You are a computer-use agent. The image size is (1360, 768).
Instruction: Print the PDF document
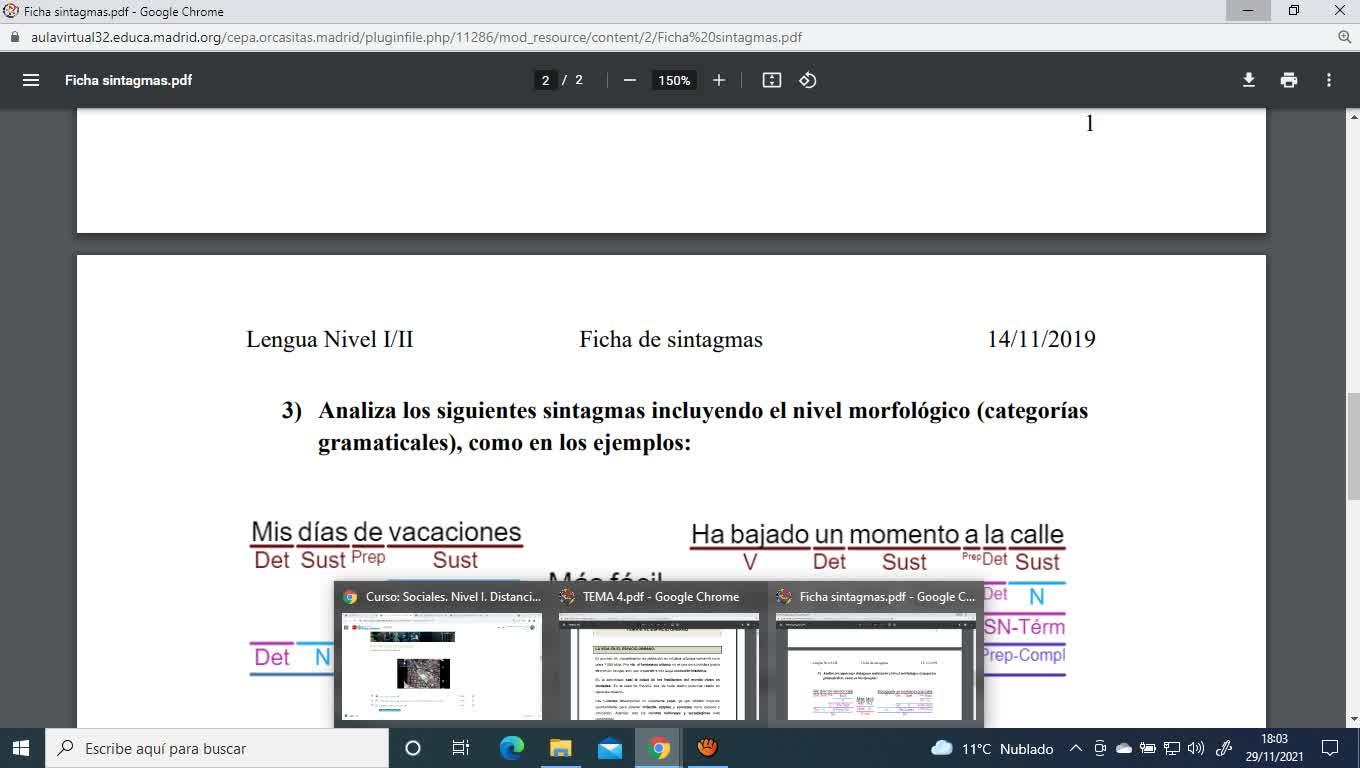pos(1289,80)
